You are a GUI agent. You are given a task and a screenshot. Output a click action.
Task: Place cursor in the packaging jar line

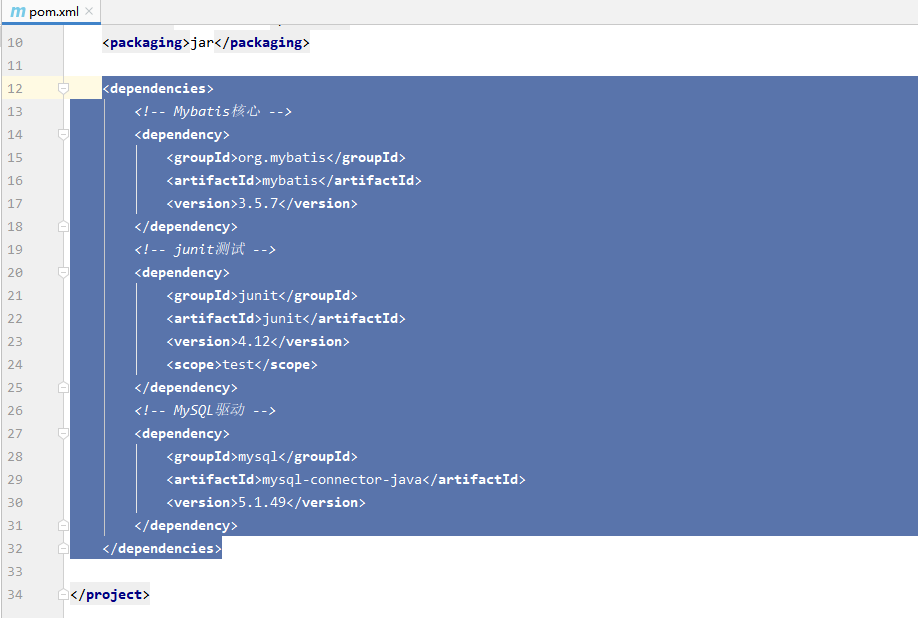pos(205,43)
